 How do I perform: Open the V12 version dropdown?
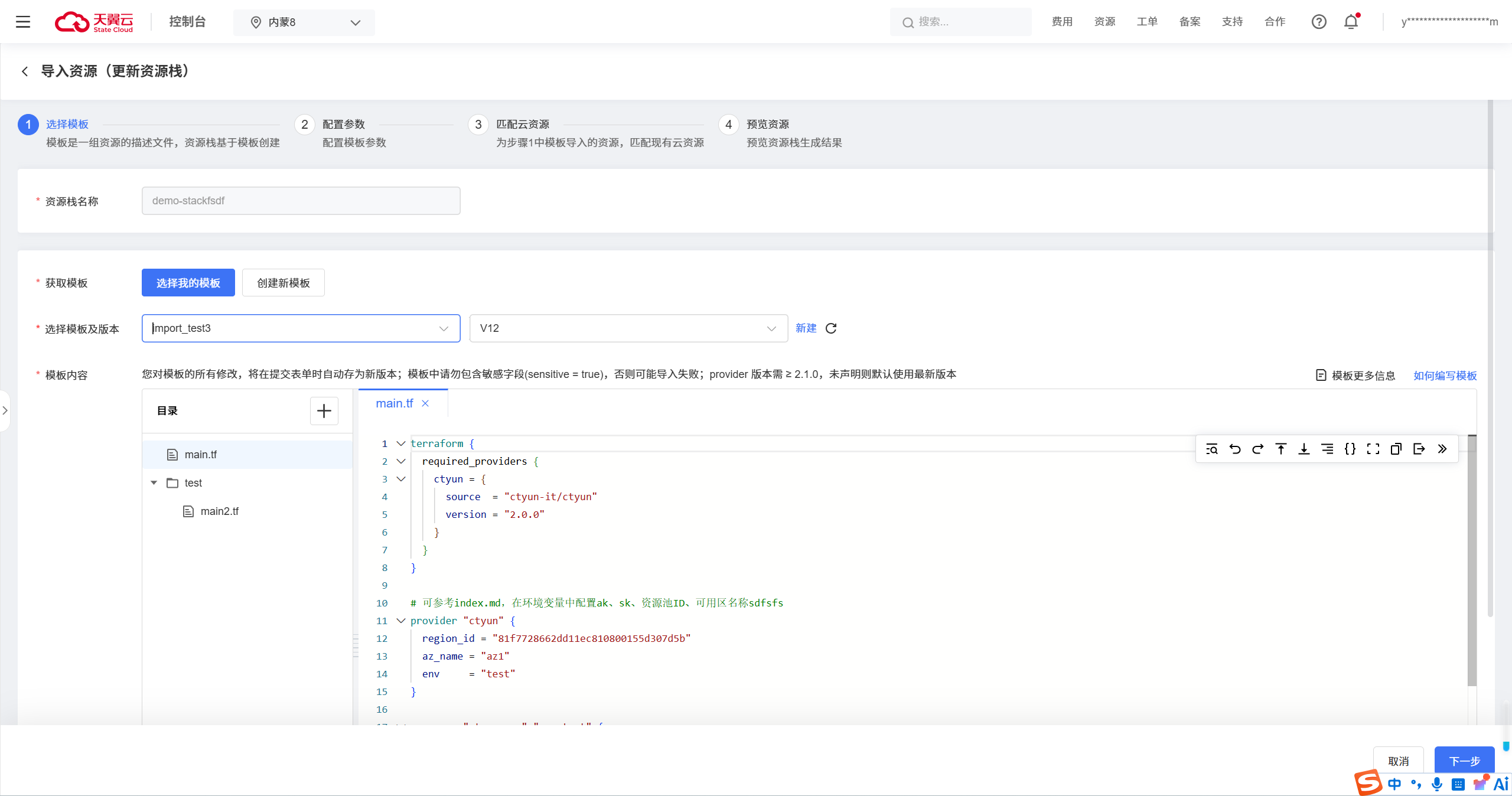628,328
